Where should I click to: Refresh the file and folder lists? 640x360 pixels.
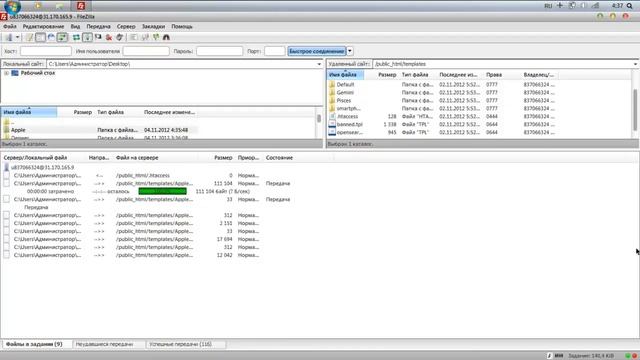[x=76, y=37]
